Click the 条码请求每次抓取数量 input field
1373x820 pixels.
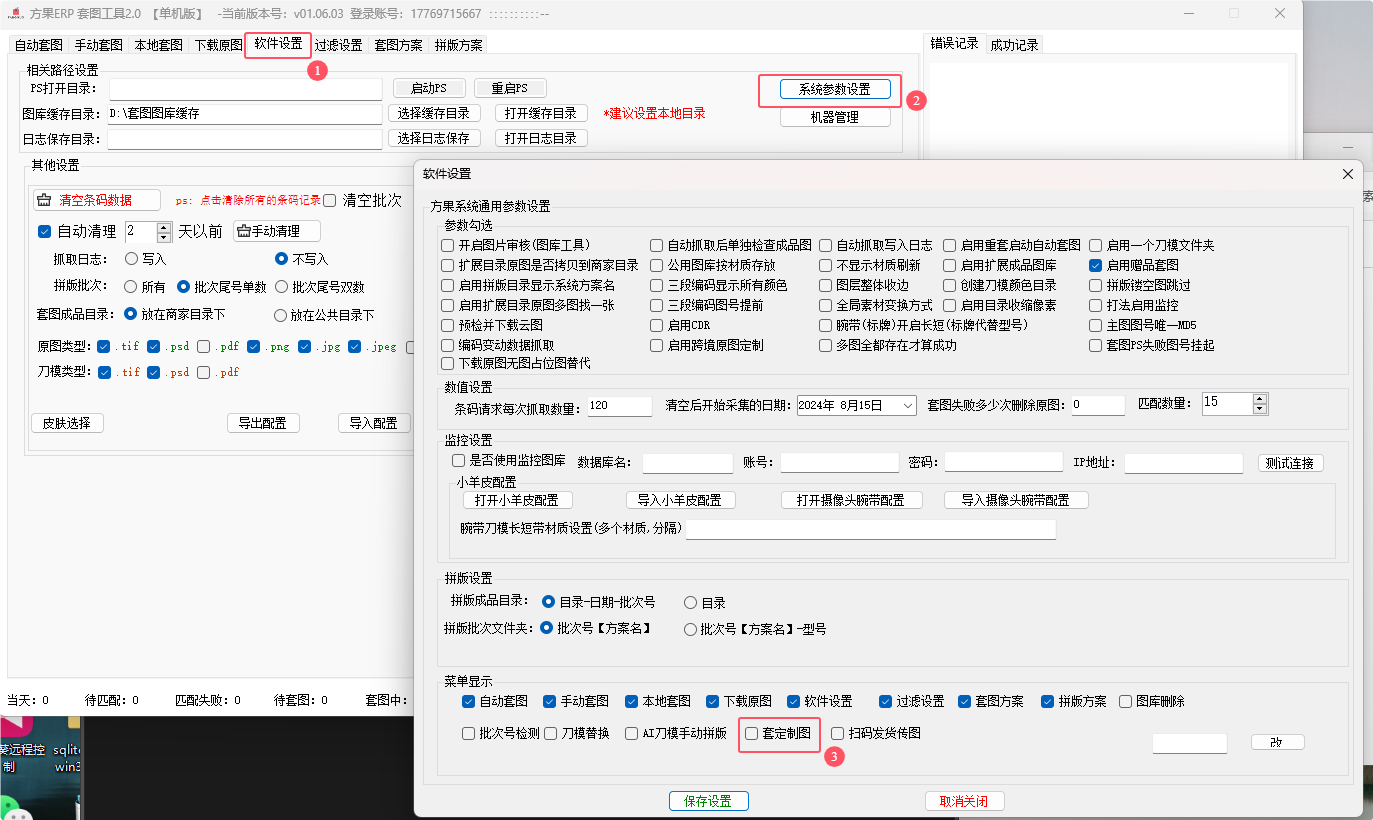point(620,406)
